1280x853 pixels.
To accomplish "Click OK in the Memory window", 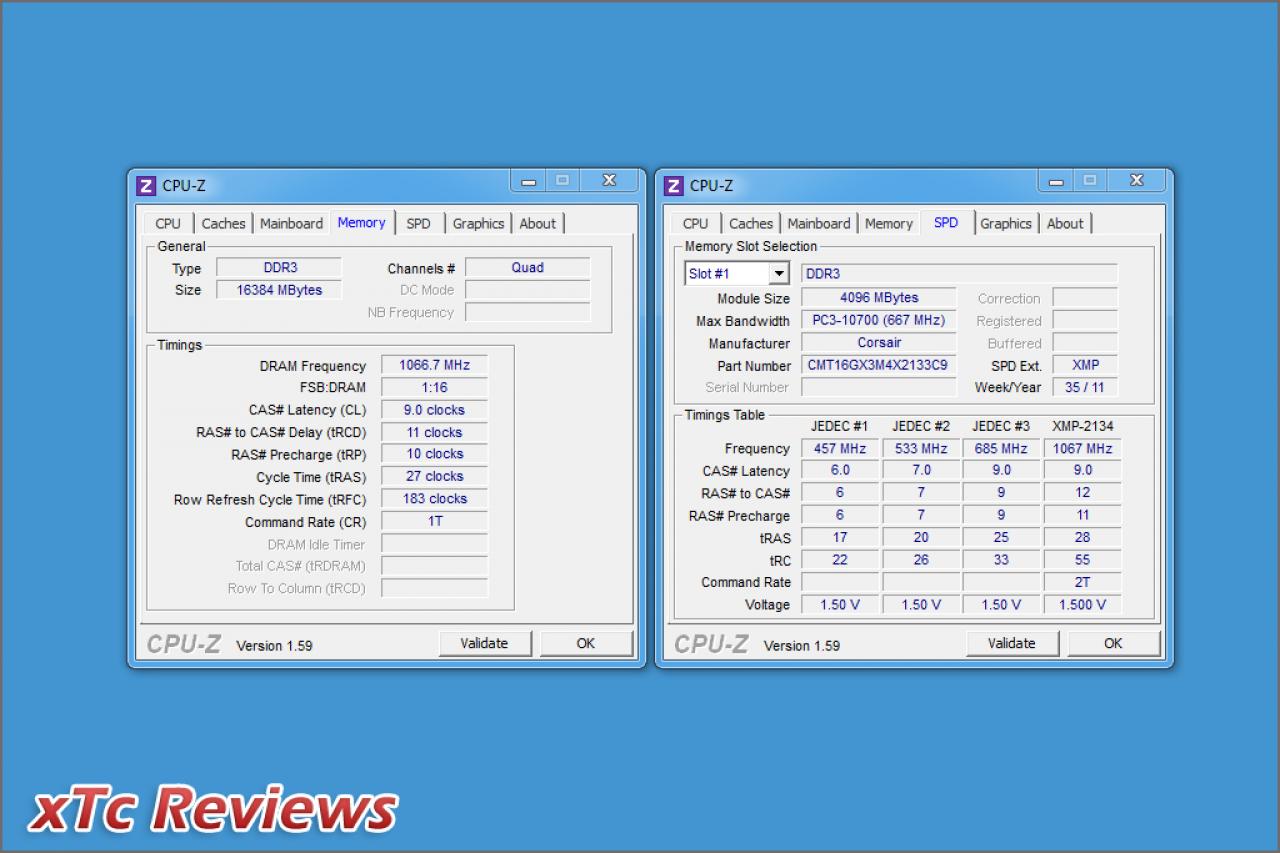I will pos(586,643).
